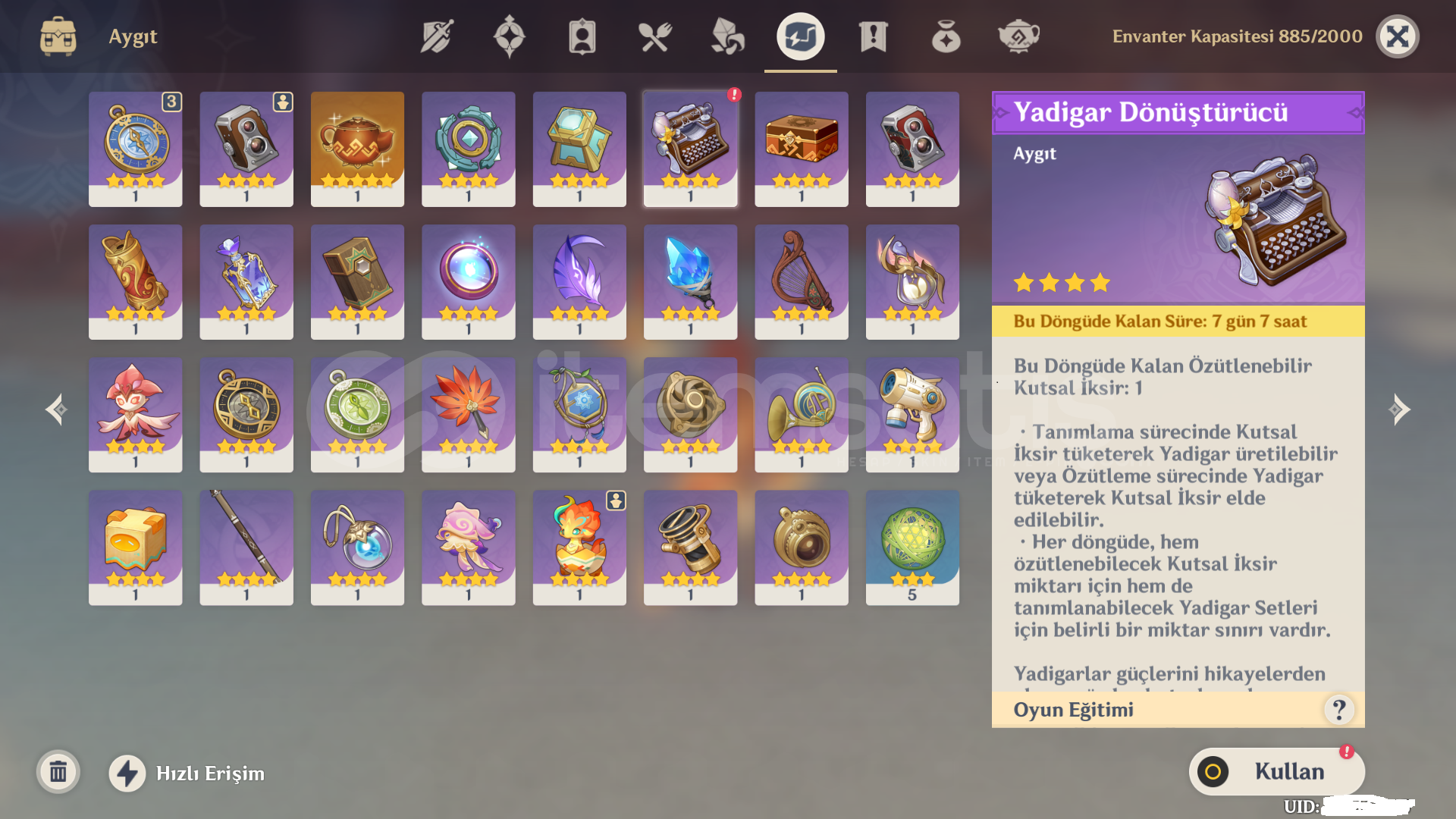Select the golden horn instrument gadget
Image resolution: width=1456 pixels, height=819 pixels.
802,415
